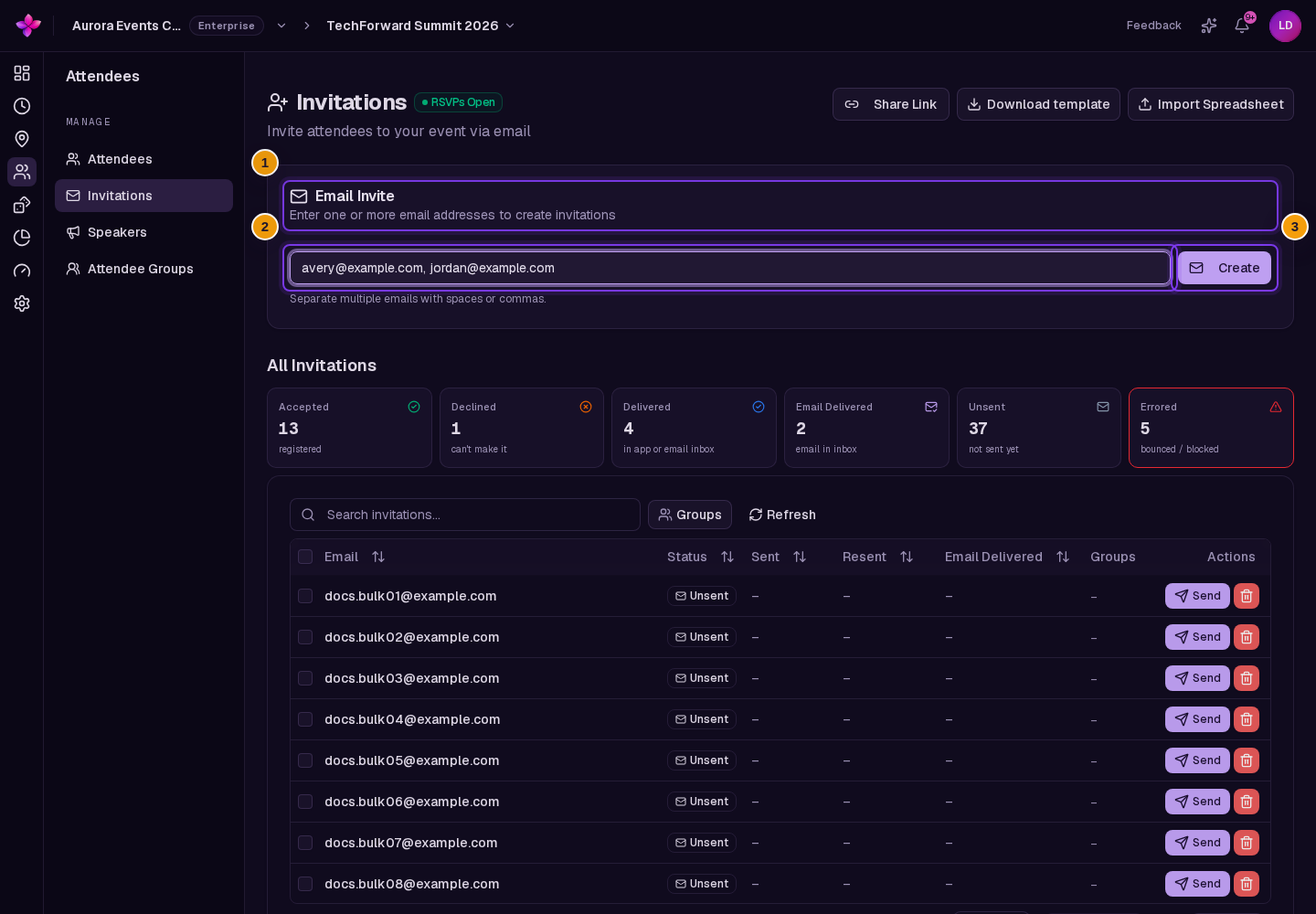The image size is (1316, 914).
Task: Check the docs.bulk04@example.com row checkbox
Action: [x=305, y=719]
